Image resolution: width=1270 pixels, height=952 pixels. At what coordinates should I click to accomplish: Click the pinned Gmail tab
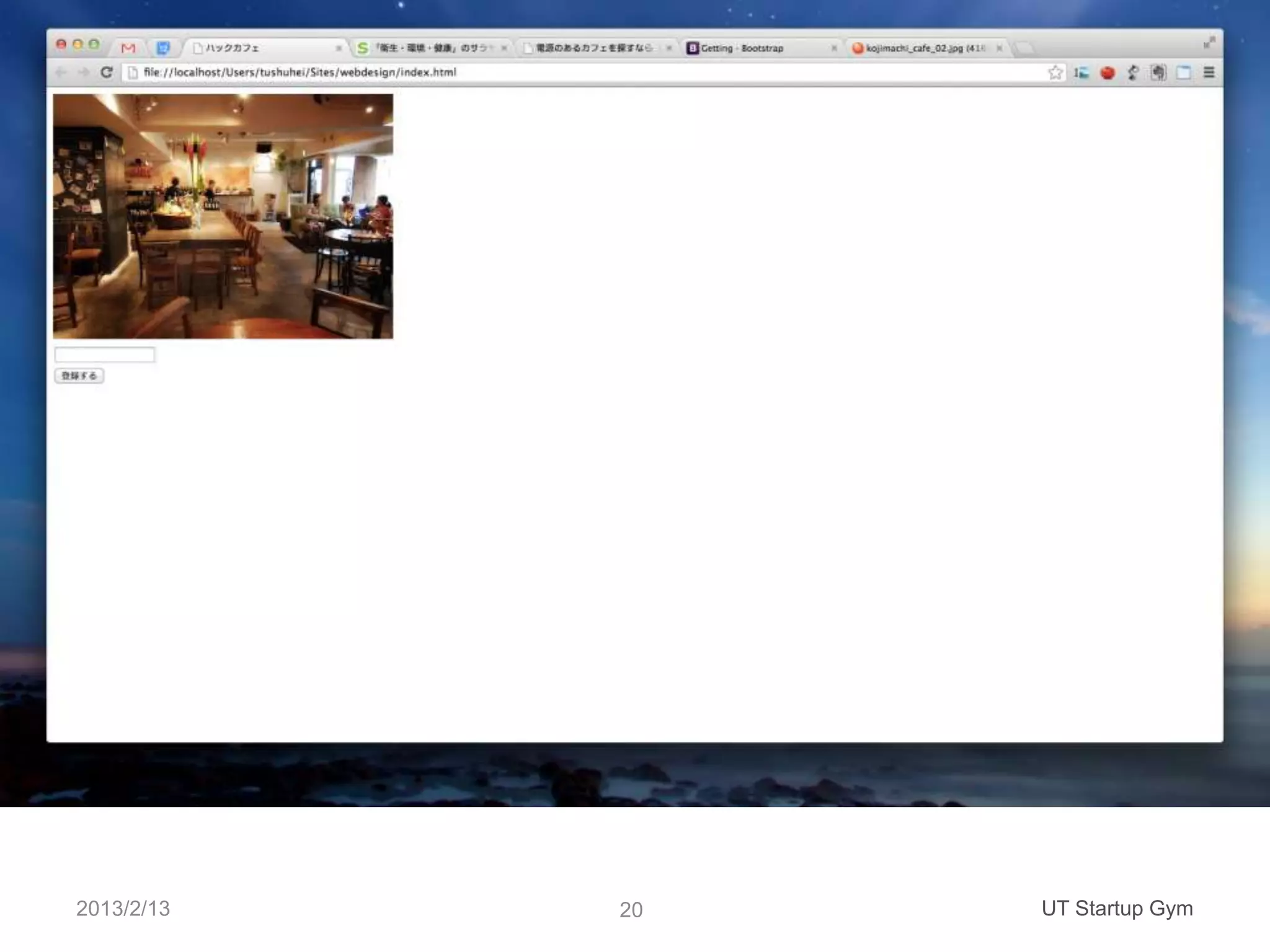tap(128, 48)
